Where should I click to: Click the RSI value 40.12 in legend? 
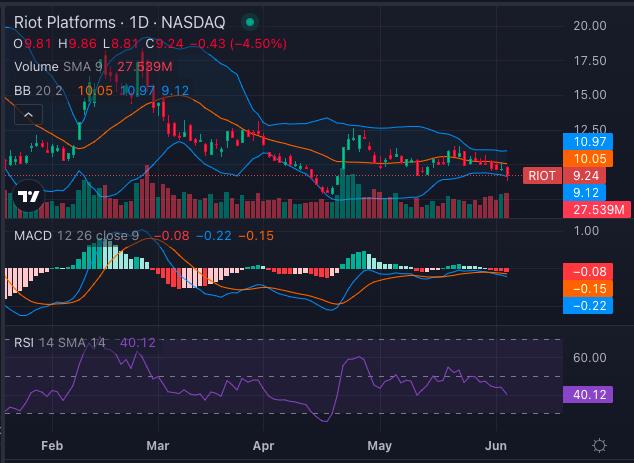pyautogui.click(x=138, y=342)
